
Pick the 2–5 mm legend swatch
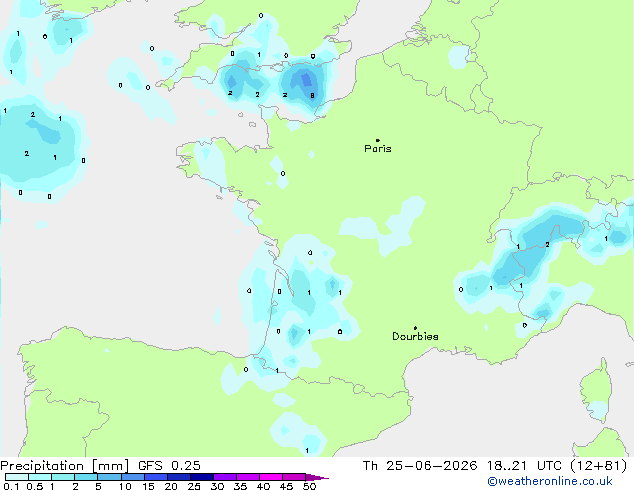86,477
